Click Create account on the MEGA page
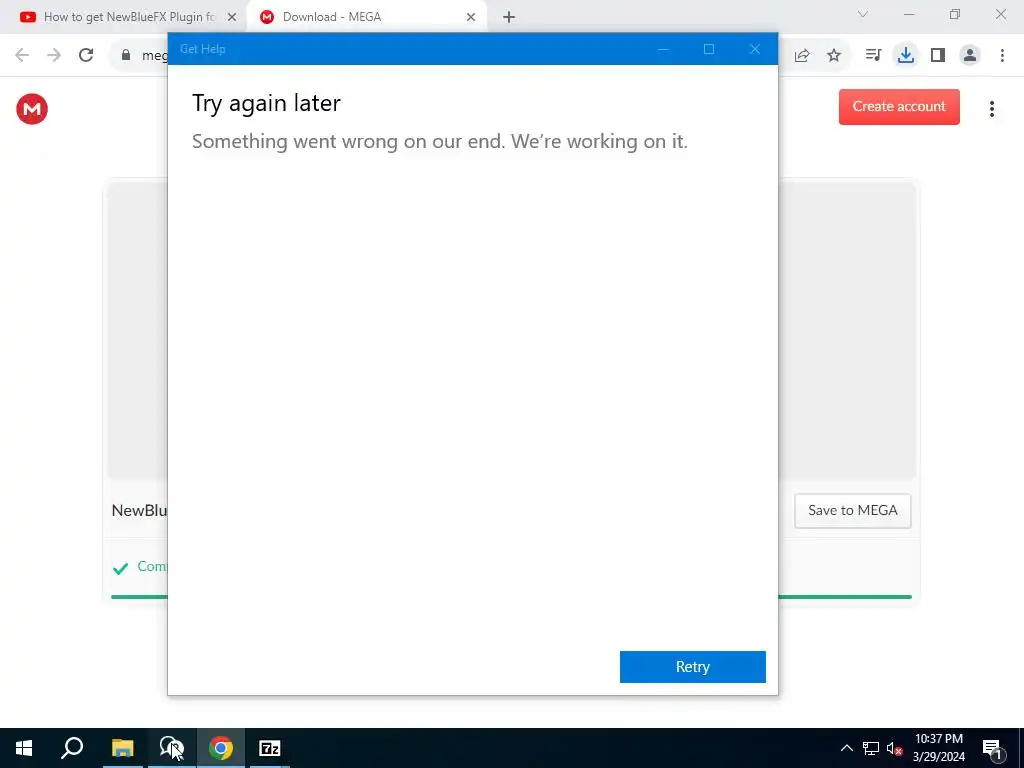The width and height of the screenshot is (1024, 768). tap(899, 106)
